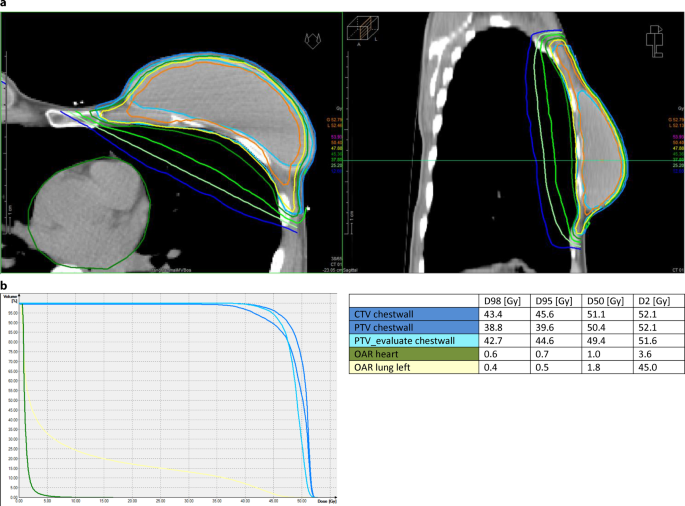Click the PTV_evaluate D2 value 51.6
The image size is (685, 506).
click(x=647, y=340)
